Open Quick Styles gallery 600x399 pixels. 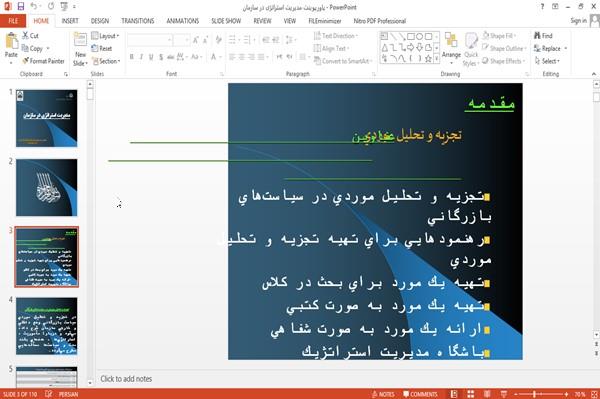click(471, 49)
